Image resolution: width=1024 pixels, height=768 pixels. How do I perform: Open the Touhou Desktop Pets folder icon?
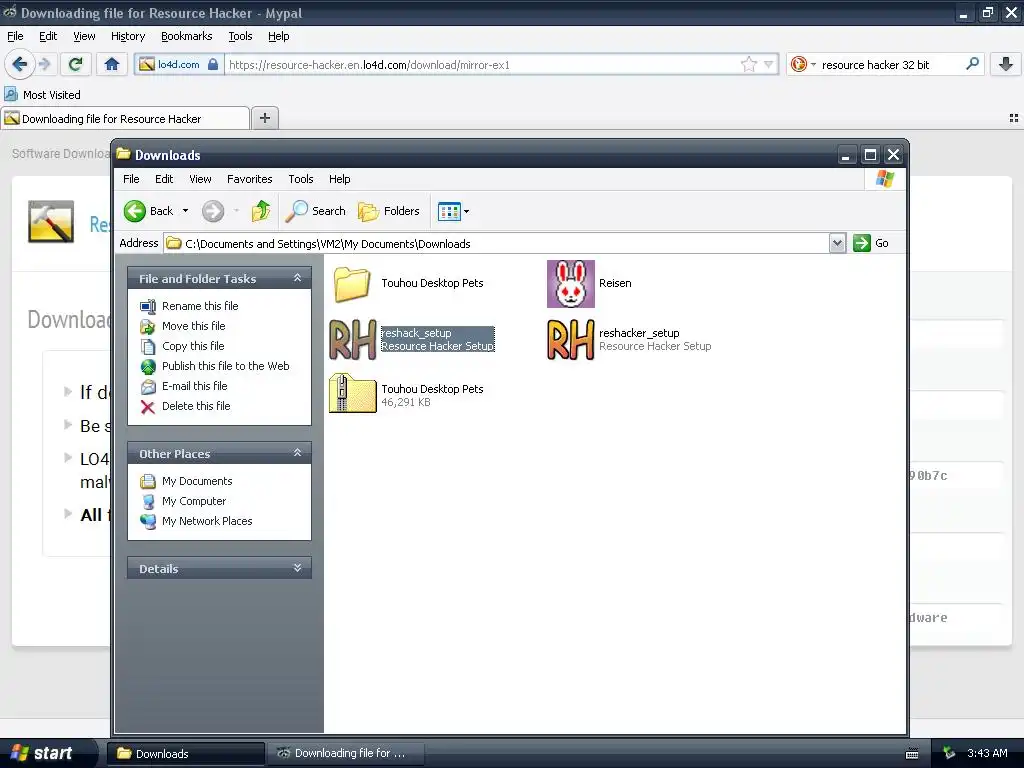click(x=353, y=283)
